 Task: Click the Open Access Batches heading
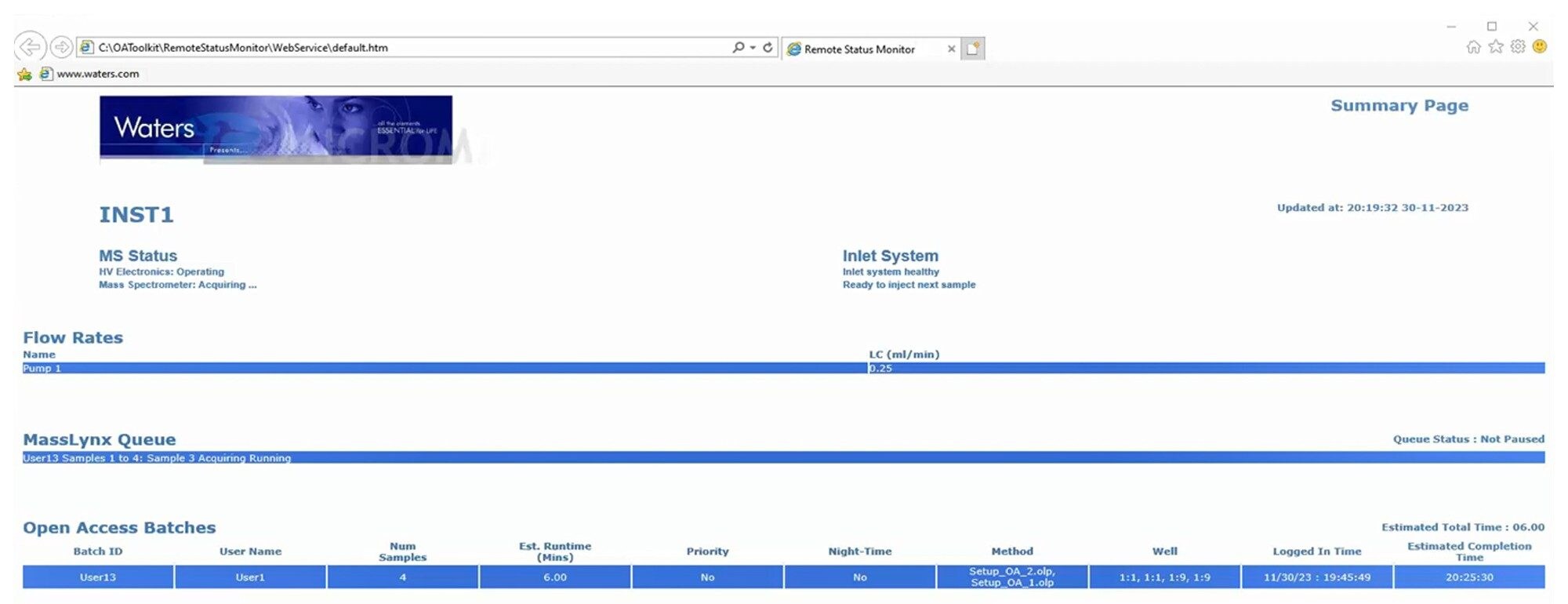click(119, 528)
